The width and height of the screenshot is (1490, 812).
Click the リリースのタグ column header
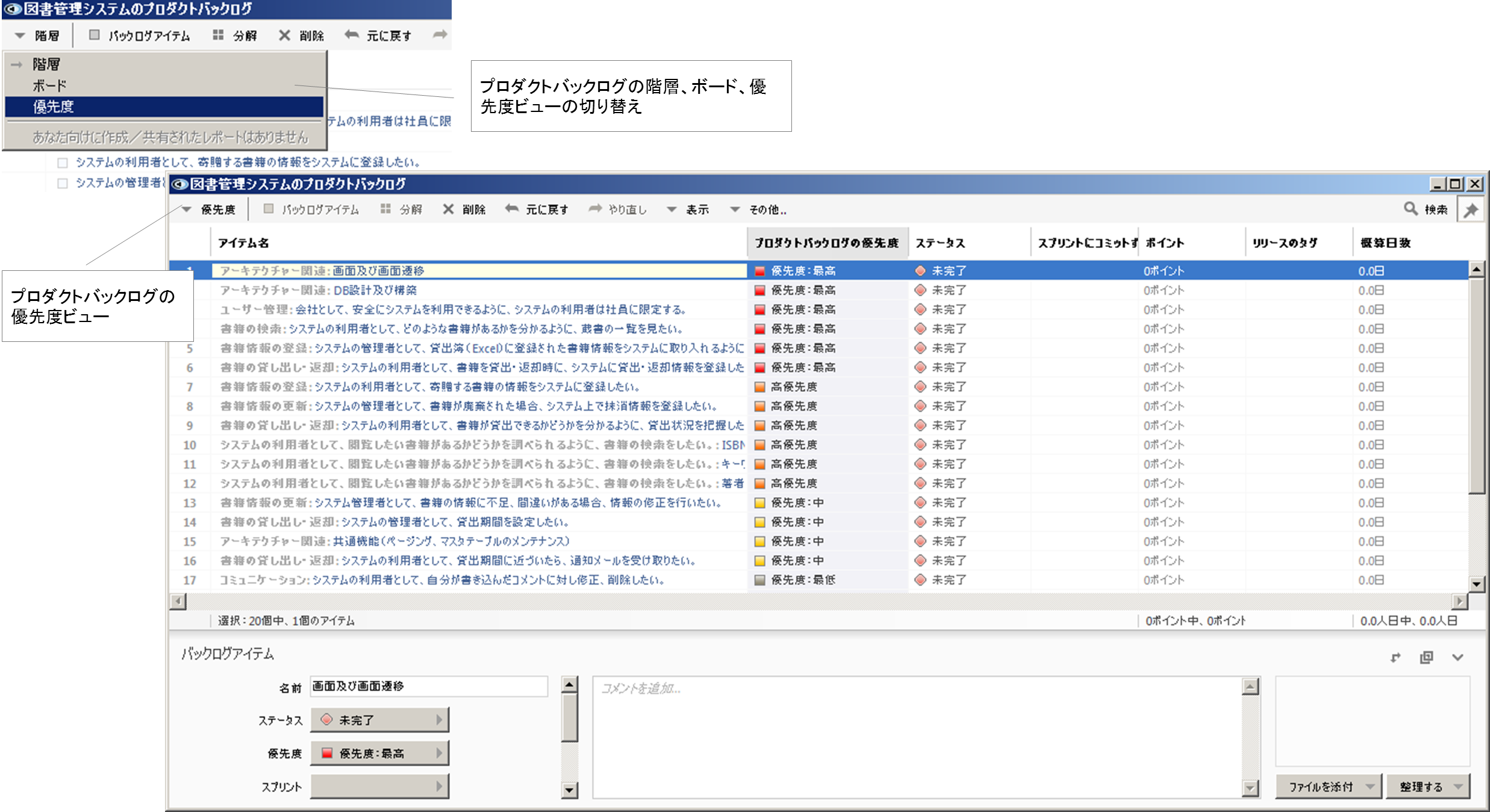pos(1299,243)
